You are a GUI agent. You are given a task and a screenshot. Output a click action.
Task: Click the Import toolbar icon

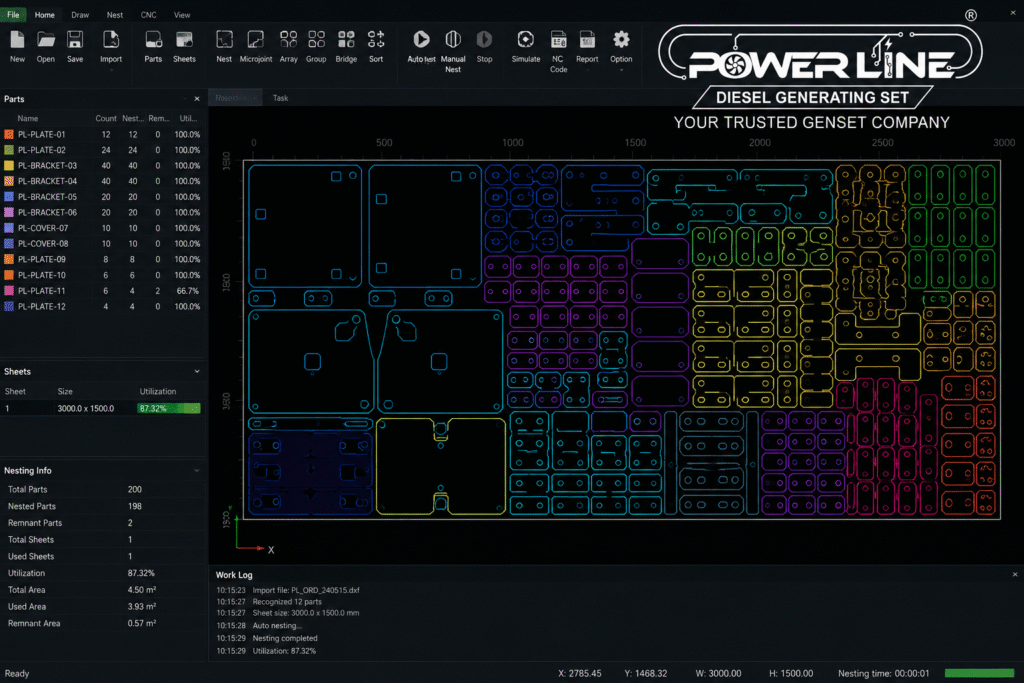click(111, 40)
